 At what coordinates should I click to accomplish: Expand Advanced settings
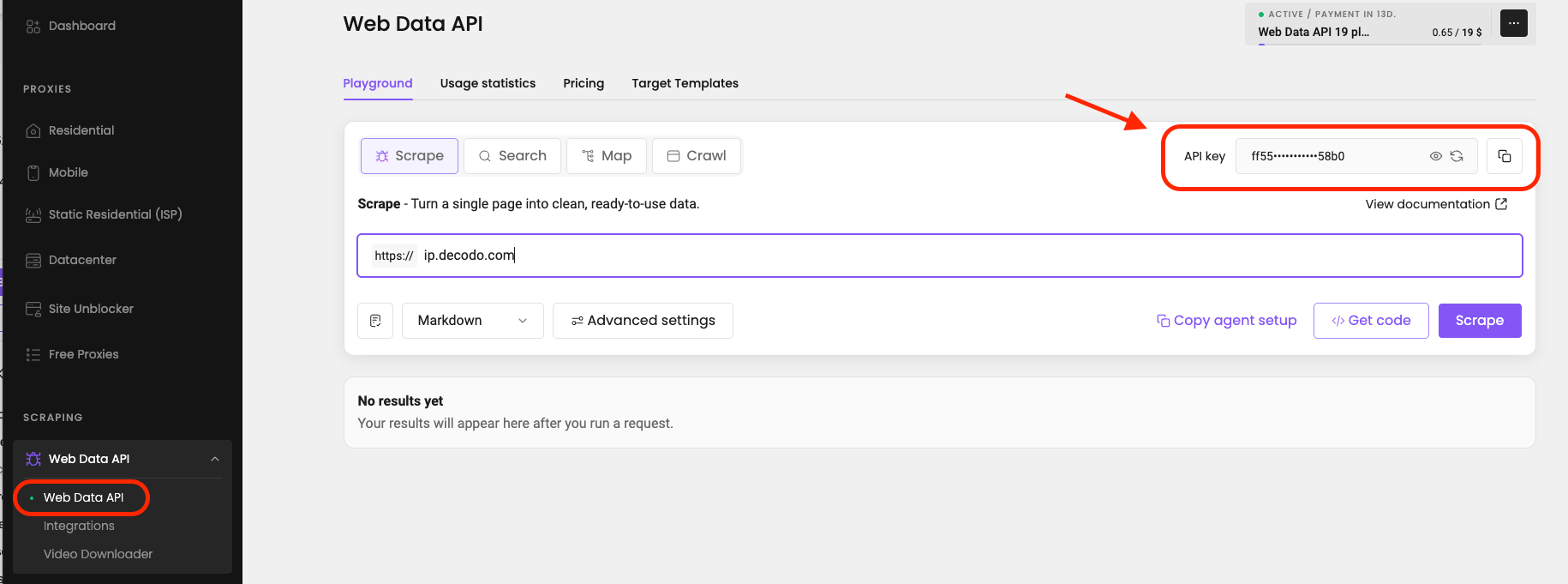pyautogui.click(x=643, y=321)
